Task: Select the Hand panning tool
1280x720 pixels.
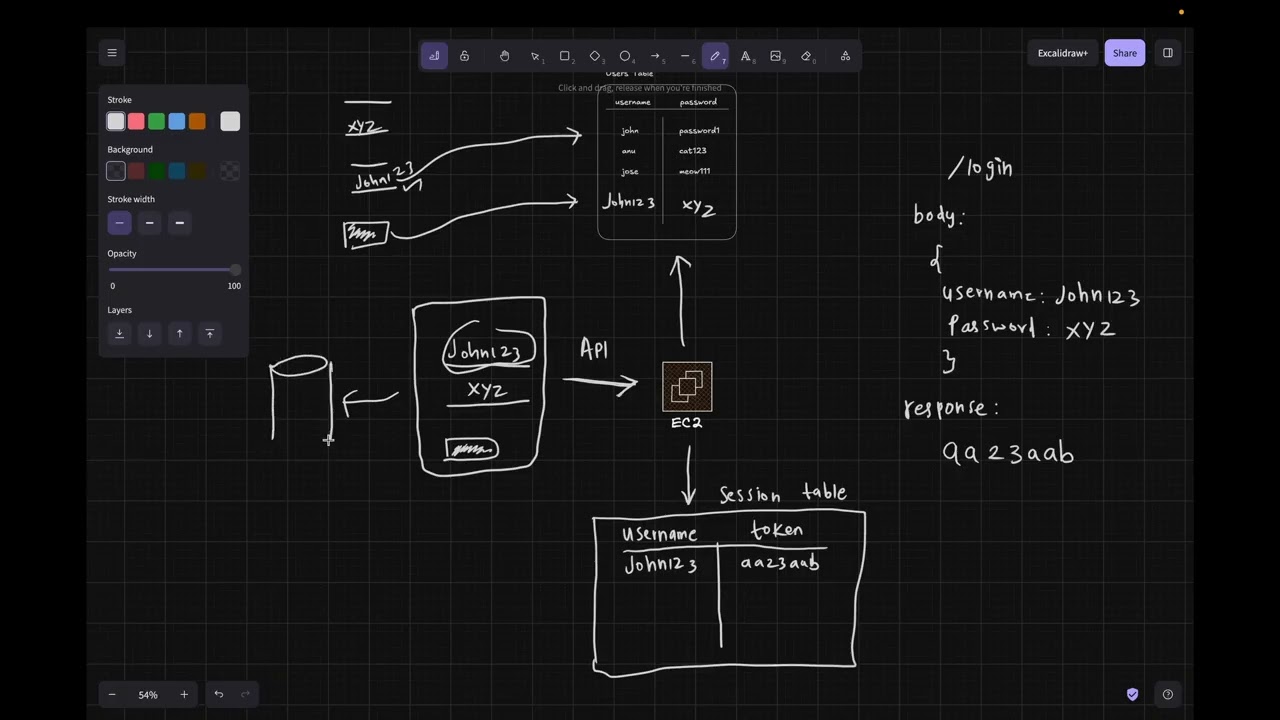Action: tap(504, 56)
